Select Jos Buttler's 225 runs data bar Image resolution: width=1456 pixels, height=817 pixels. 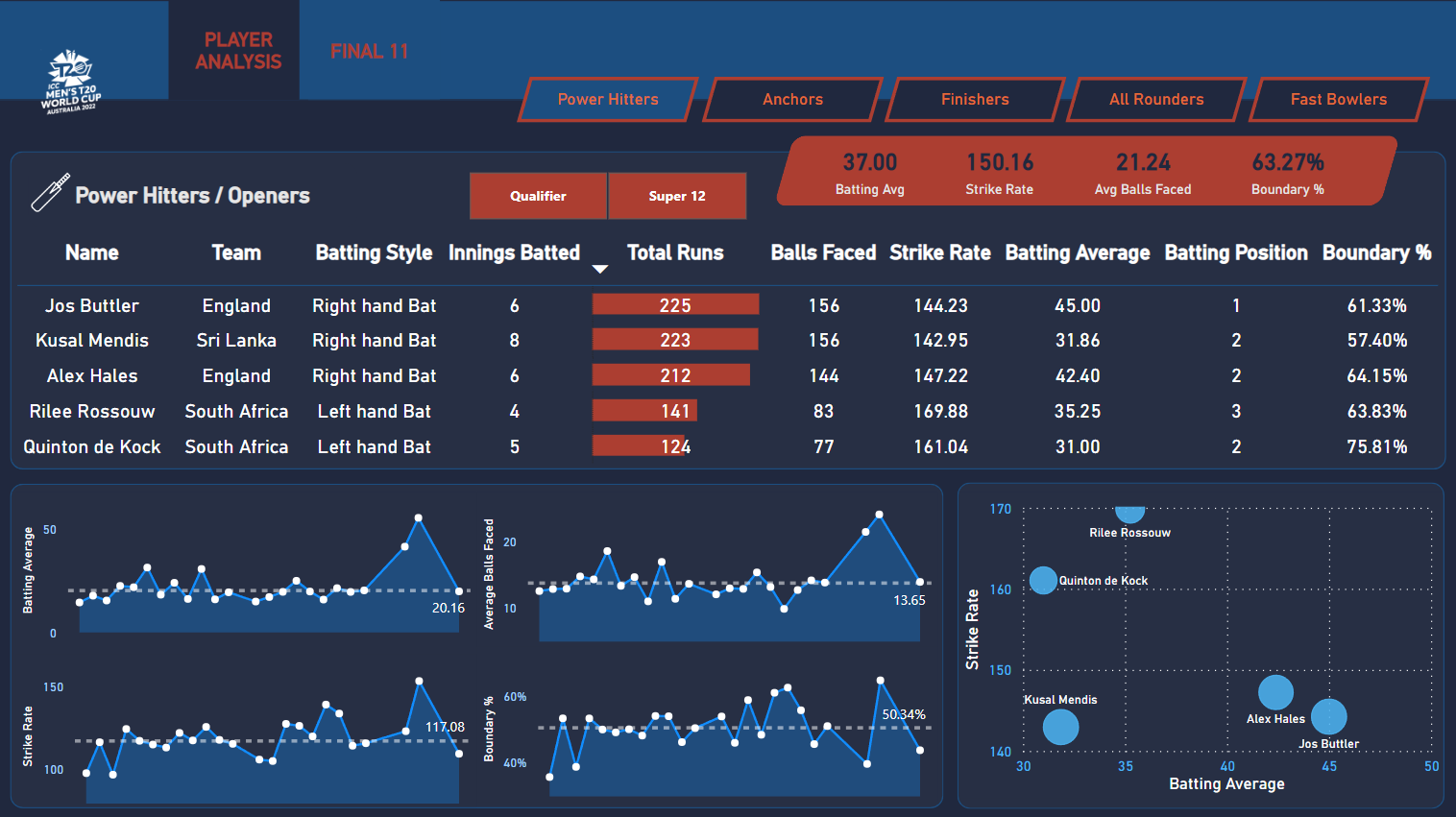pos(675,305)
